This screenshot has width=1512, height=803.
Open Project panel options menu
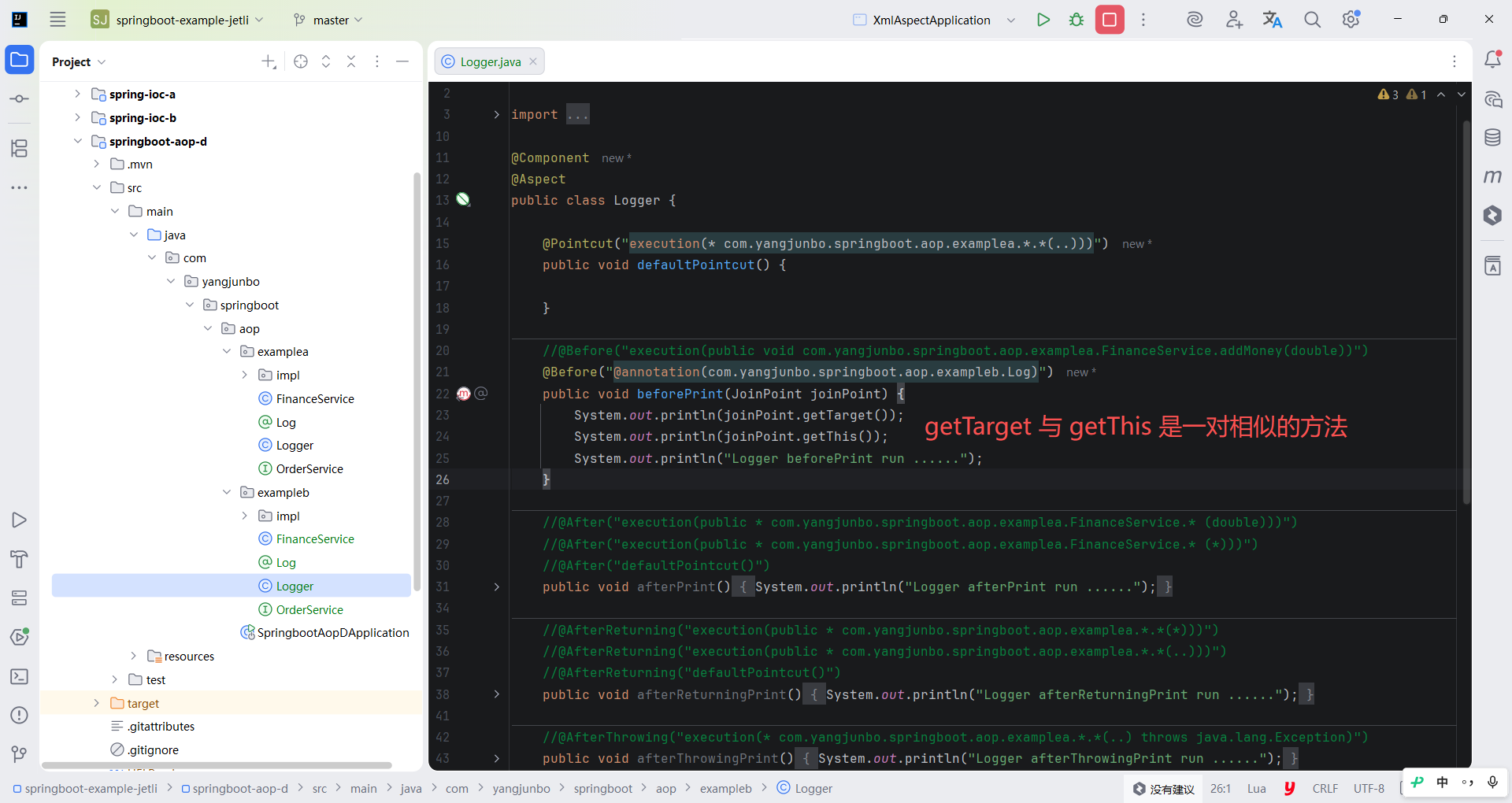point(377,61)
